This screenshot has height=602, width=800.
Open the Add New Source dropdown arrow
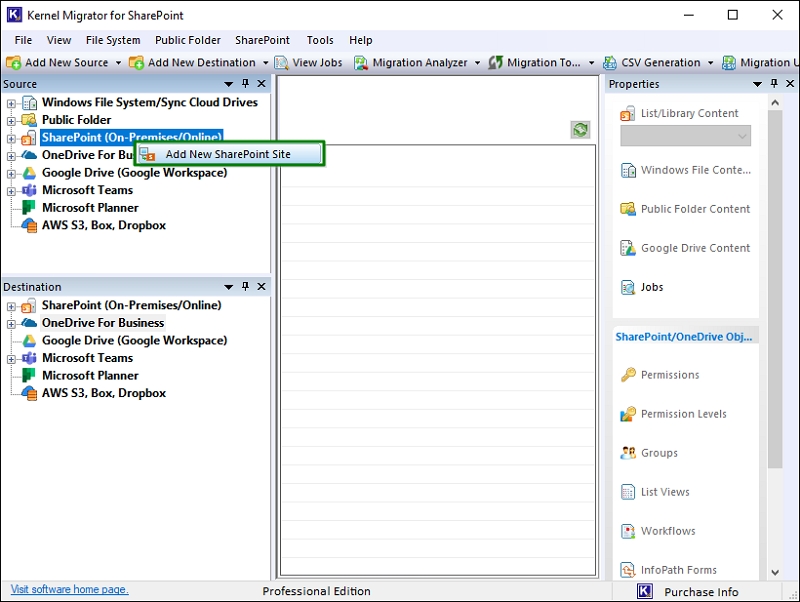[x=118, y=63]
